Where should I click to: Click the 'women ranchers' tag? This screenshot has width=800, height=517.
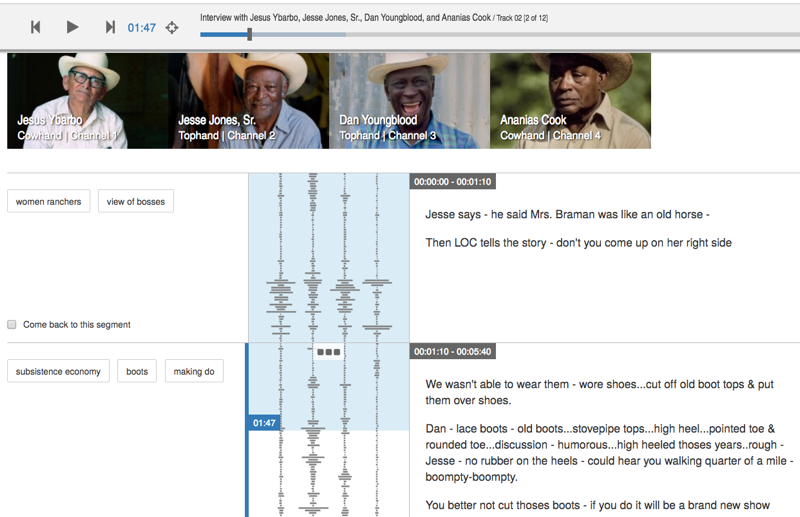48,202
